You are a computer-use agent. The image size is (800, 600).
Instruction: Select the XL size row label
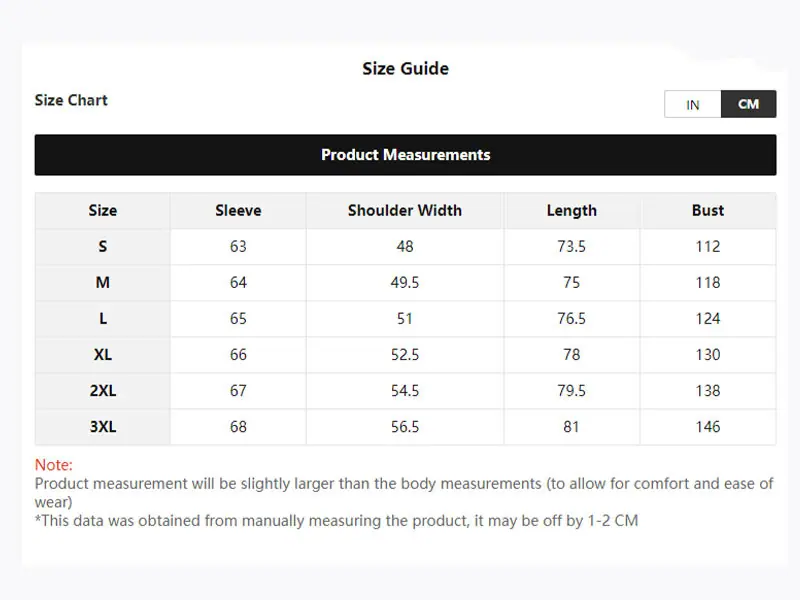tap(103, 355)
